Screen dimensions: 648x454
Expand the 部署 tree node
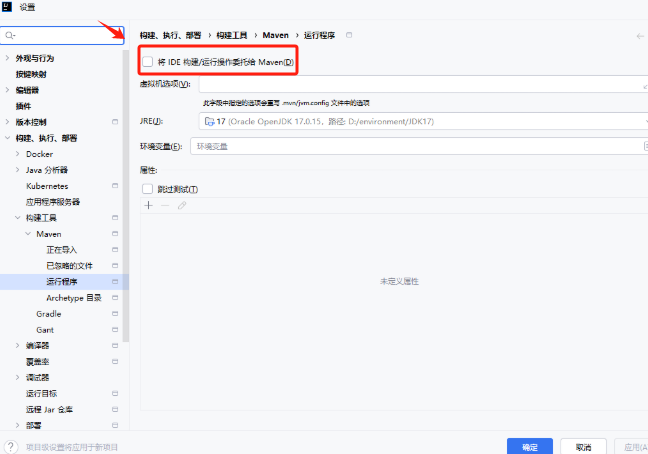pos(17,425)
